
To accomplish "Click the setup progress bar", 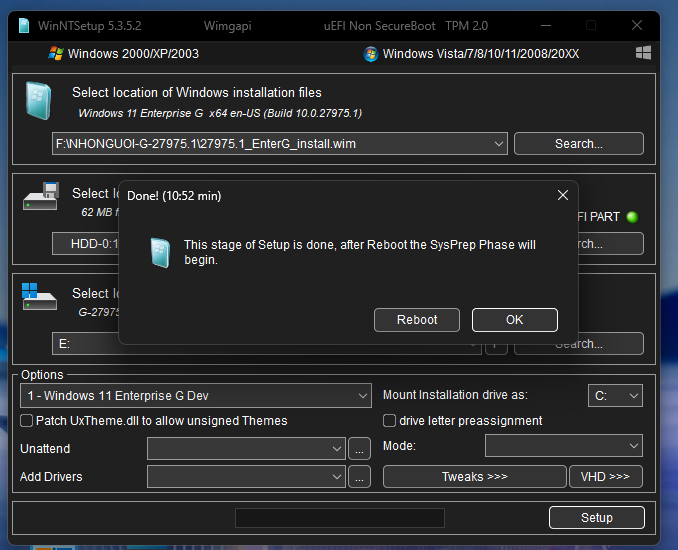I will click(340, 518).
